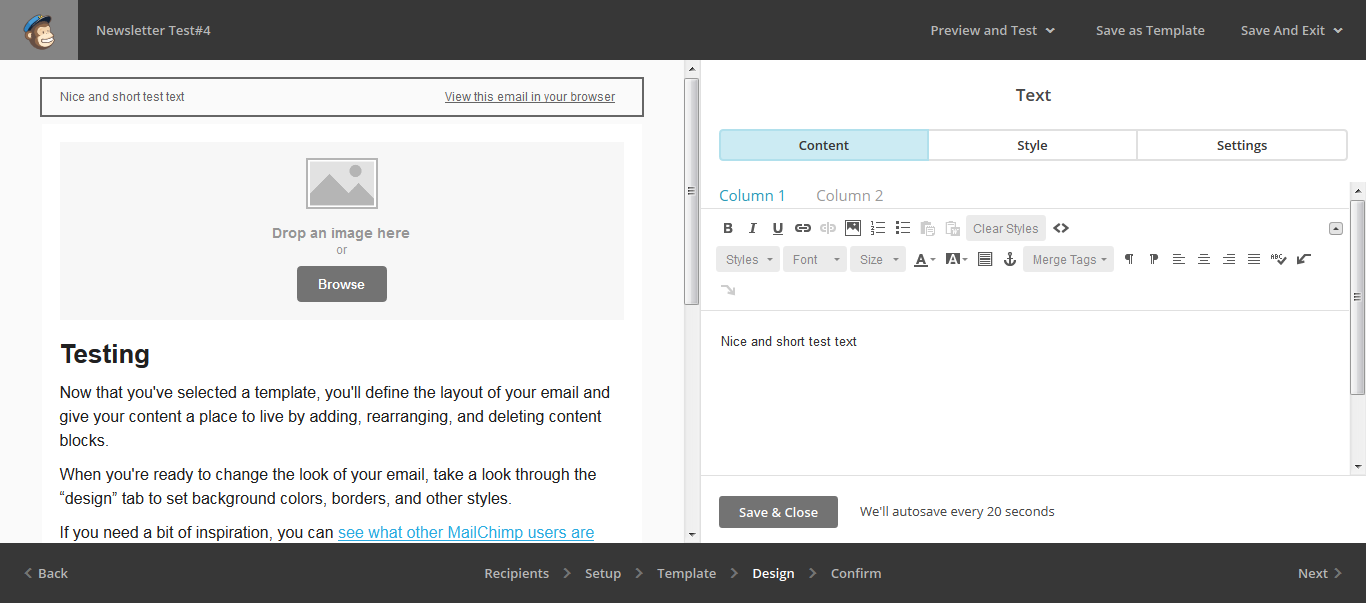
Task: Switch to the Style tab
Action: click(x=1032, y=145)
